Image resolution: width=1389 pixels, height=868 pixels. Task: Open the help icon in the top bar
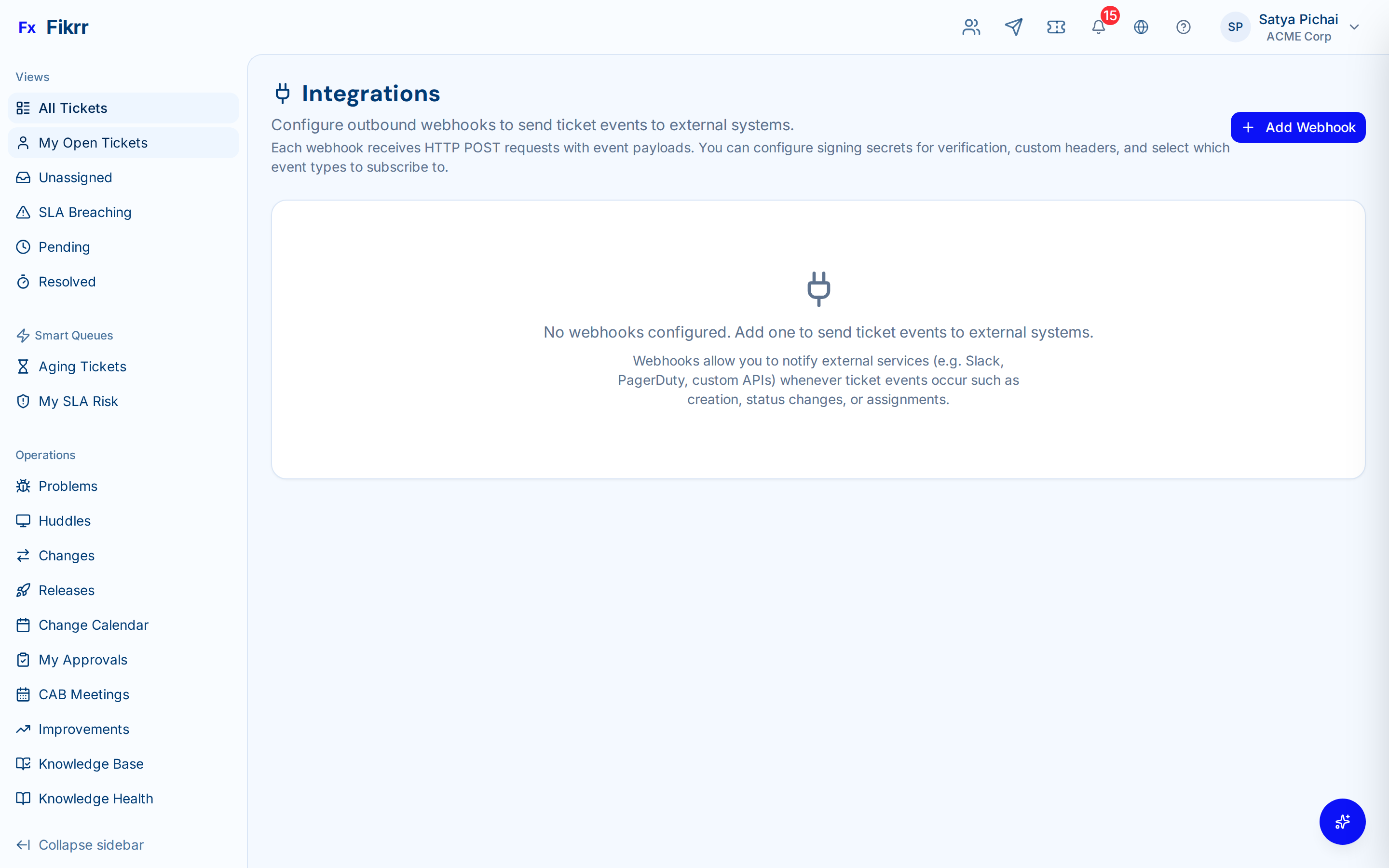(1184, 27)
